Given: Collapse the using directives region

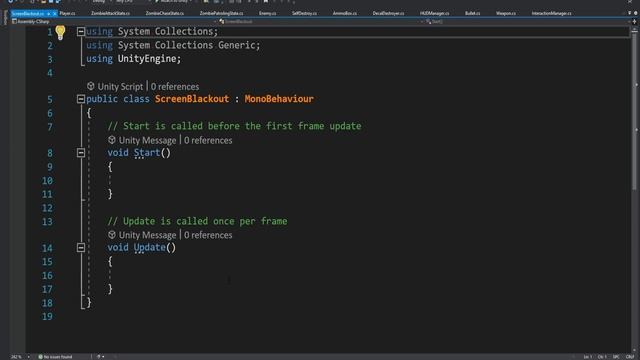Looking at the screenshot, I should pyautogui.click(x=81, y=31).
